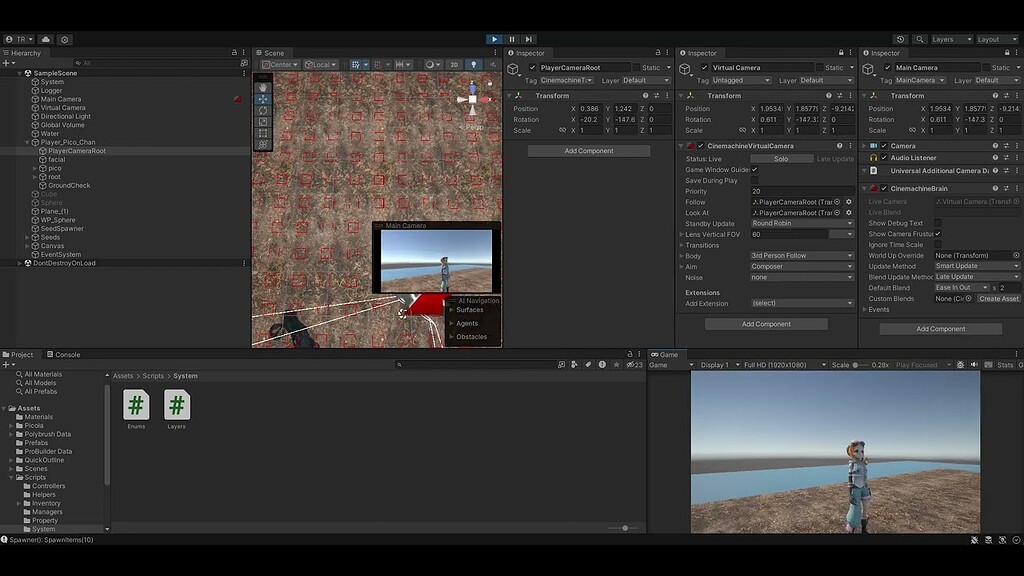
Task: Click the gear icon beside the Follow field
Action: [x=848, y=202]
